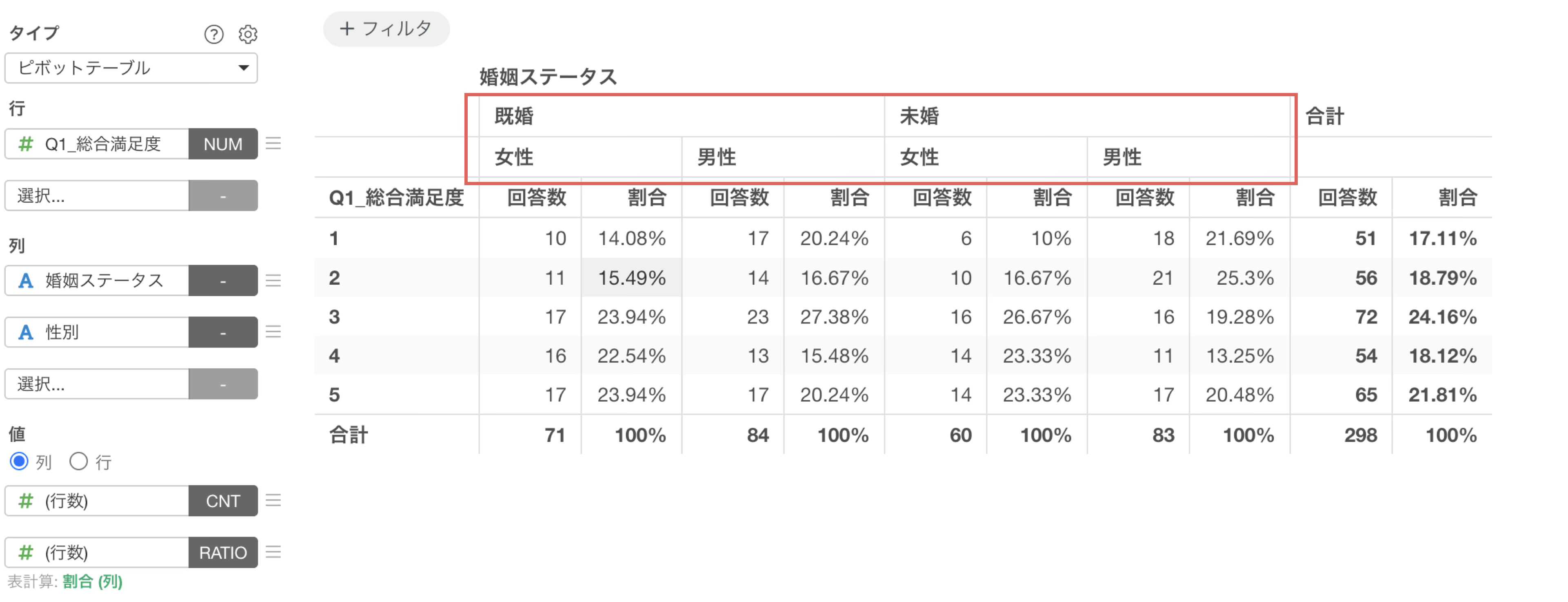
Task: Click the 未婚 column header
Action: coord(919,115)
